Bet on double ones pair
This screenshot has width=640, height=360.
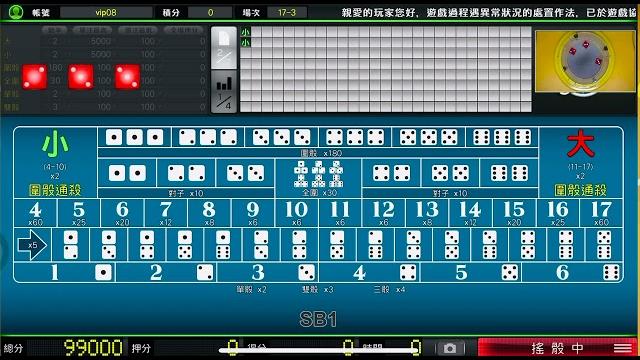pyautogui.click(x=127, y=173)
